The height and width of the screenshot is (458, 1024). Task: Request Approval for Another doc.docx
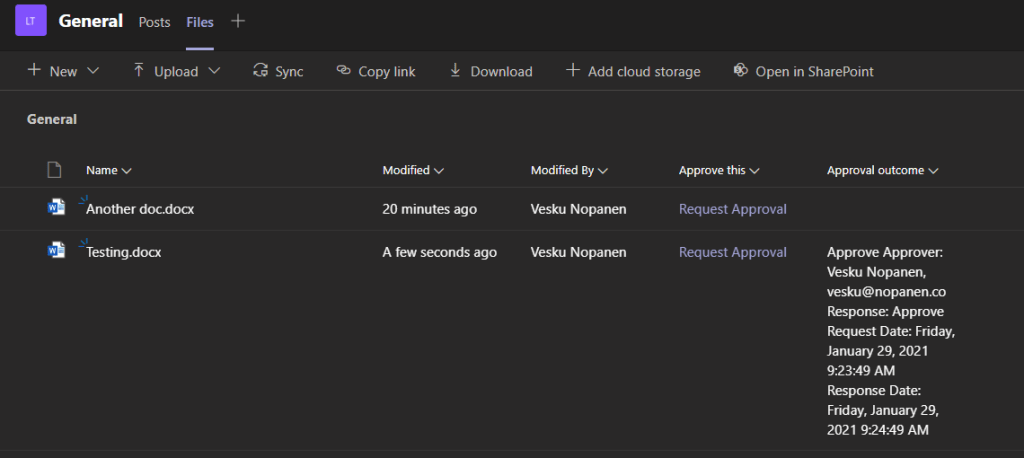pyautogui.click(x=732, y=209)
